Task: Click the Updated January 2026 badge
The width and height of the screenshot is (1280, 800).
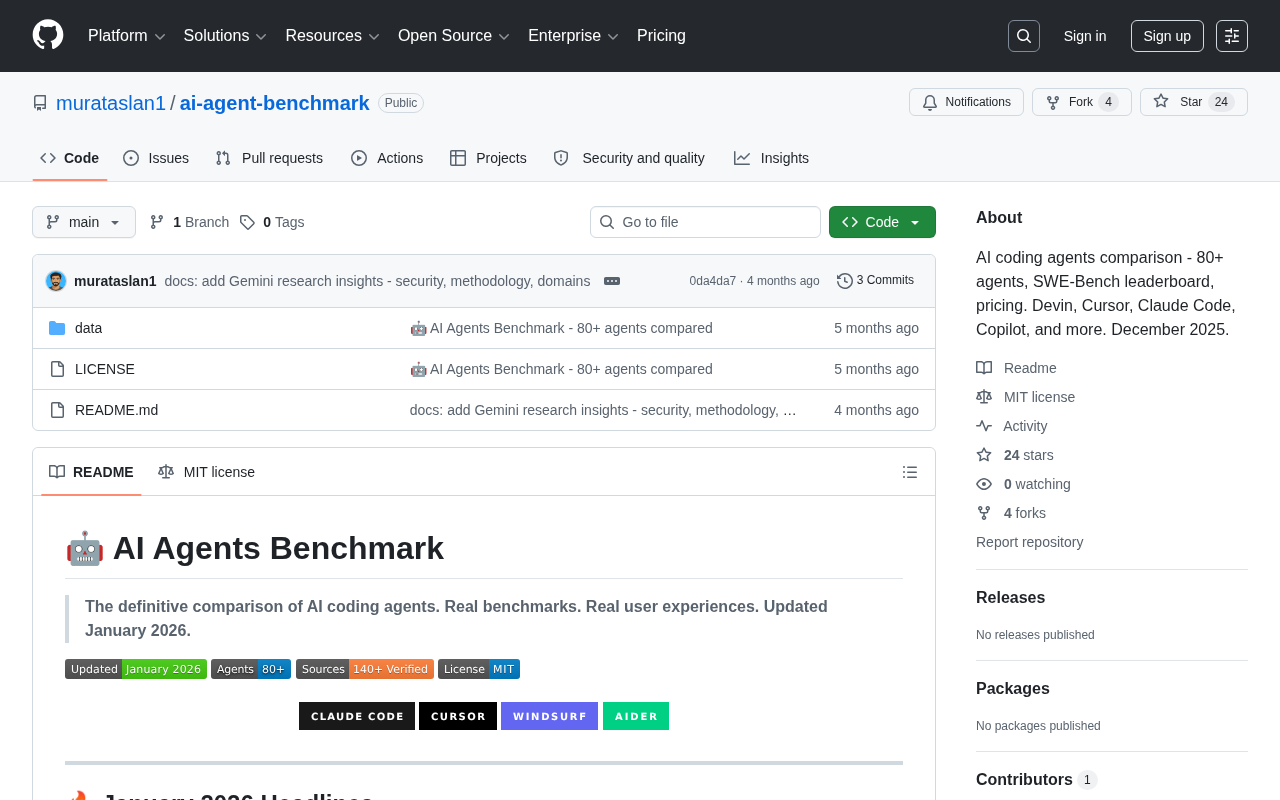Action: point(136,669)
